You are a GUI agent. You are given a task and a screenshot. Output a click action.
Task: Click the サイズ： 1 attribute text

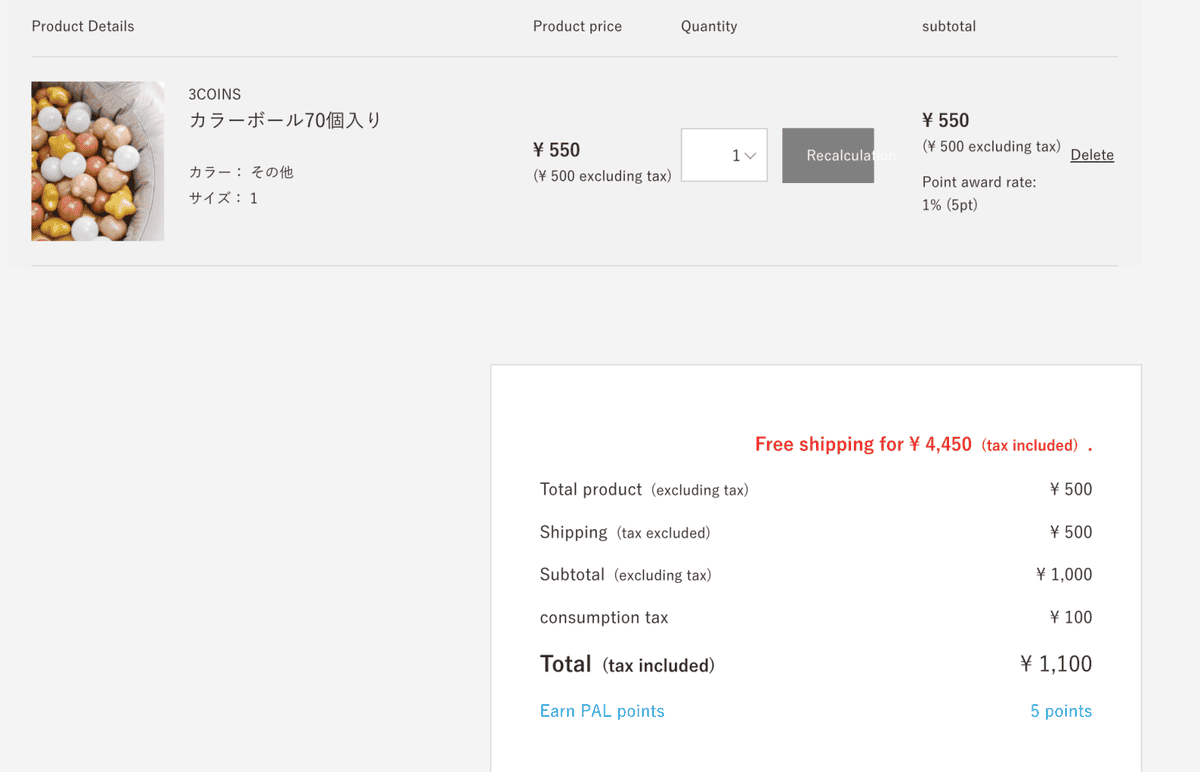[223, 198]
